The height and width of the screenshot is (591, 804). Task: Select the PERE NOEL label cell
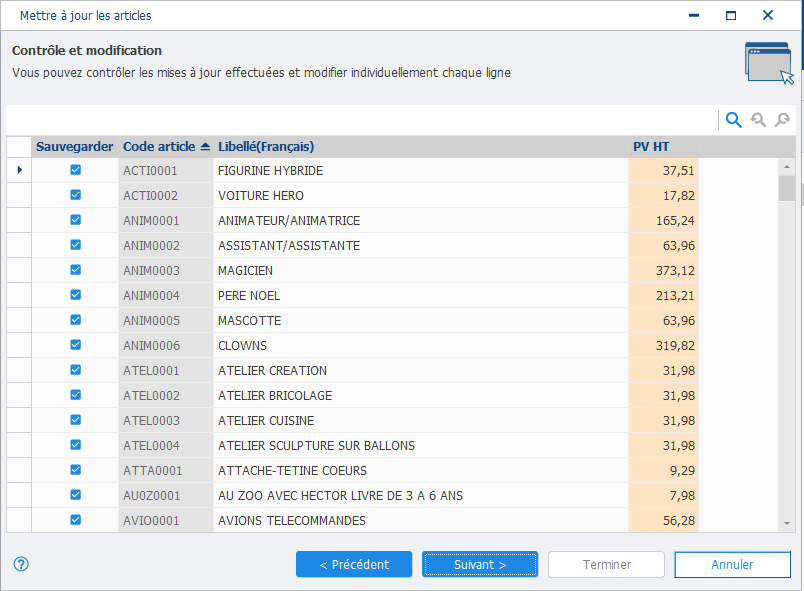coord(421,295)
